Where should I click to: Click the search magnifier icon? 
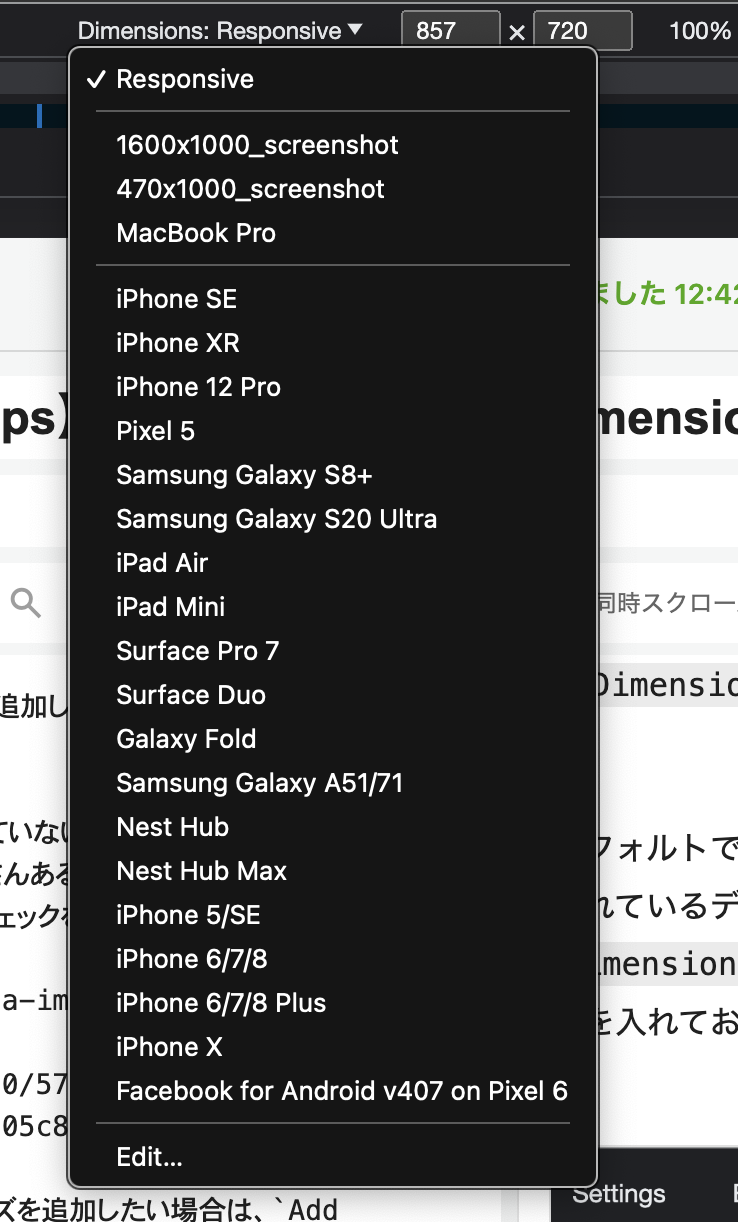[x=26, y=602]
